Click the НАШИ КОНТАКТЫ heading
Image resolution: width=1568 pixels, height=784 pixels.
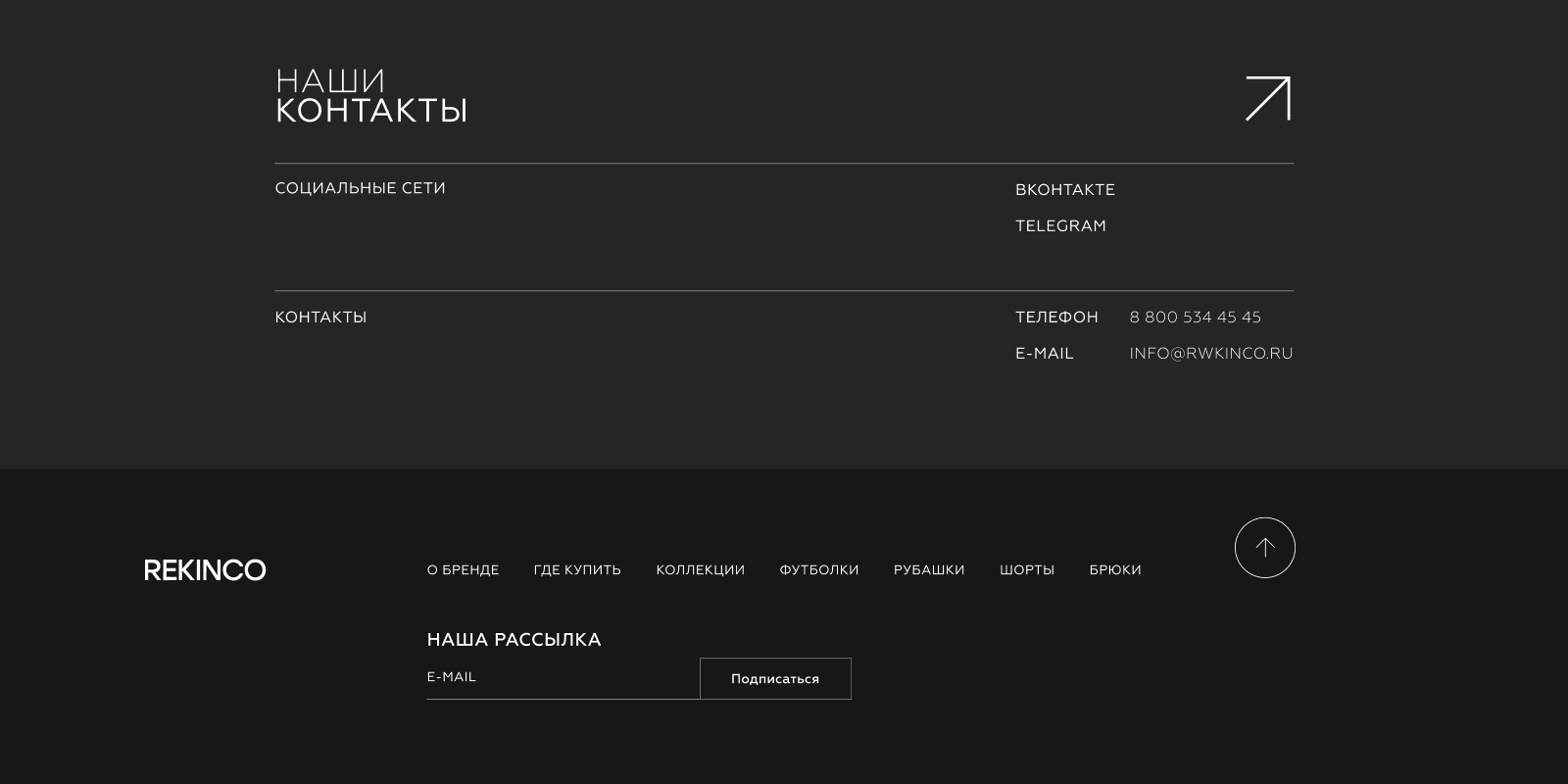click(370, 96)
